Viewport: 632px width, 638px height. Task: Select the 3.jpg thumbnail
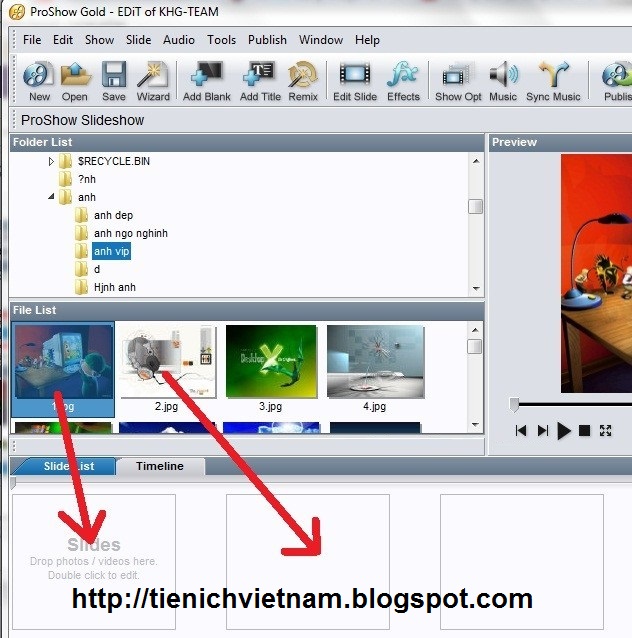tap(271, 369)
